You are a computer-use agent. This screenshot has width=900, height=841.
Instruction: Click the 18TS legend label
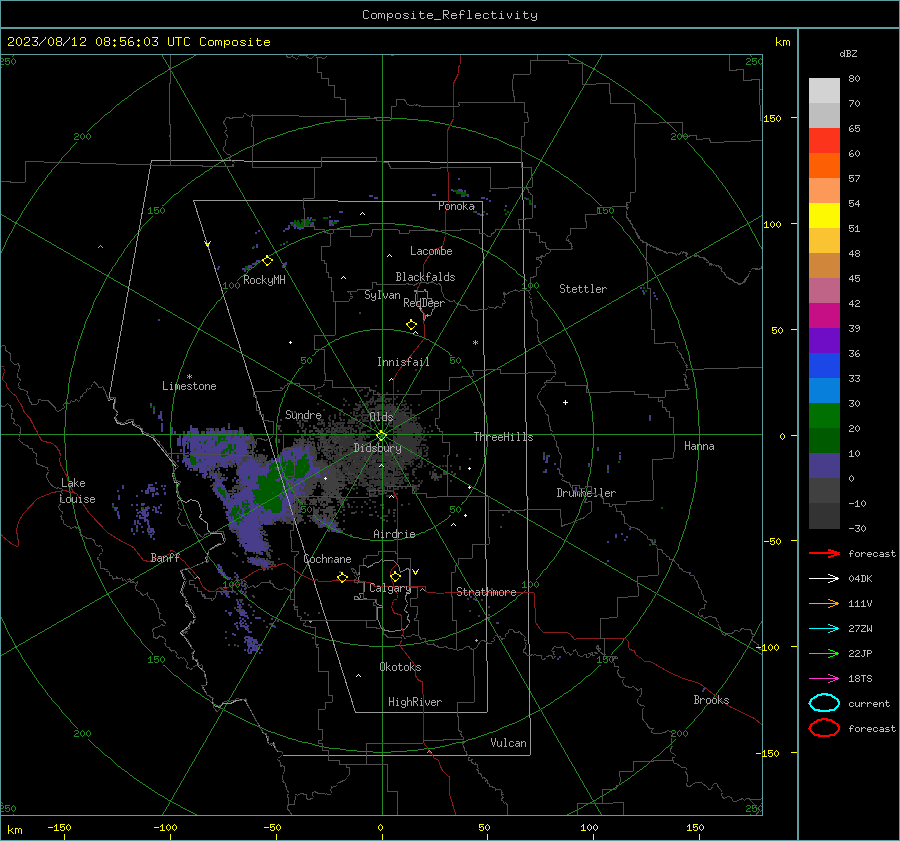click(860, 679)
